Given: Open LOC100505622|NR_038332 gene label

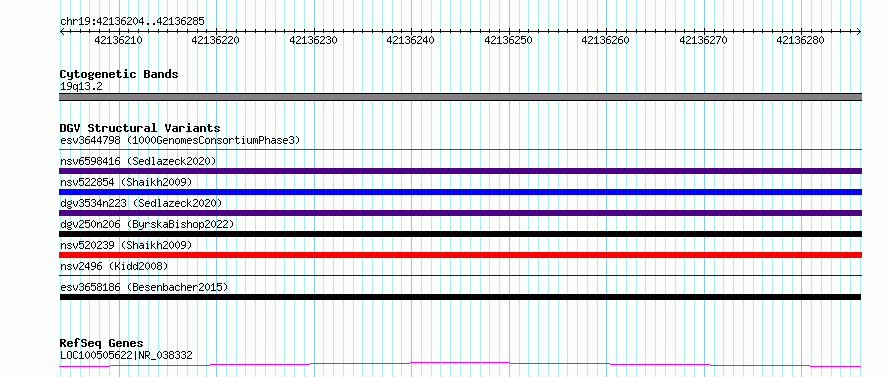Looking at the screenshot, I should [126, 355].
